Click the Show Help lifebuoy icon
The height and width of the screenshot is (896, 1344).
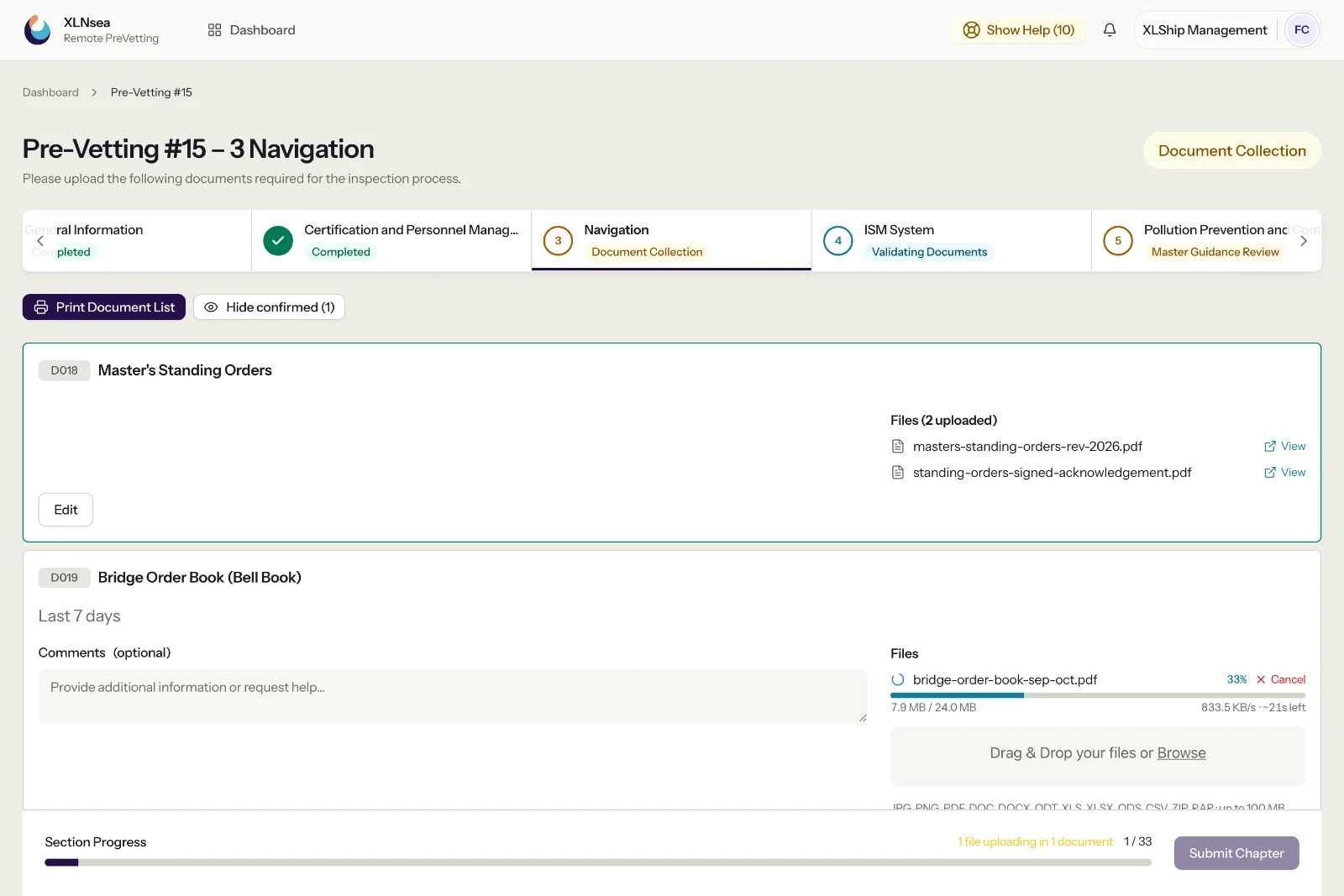pos(971,30)
